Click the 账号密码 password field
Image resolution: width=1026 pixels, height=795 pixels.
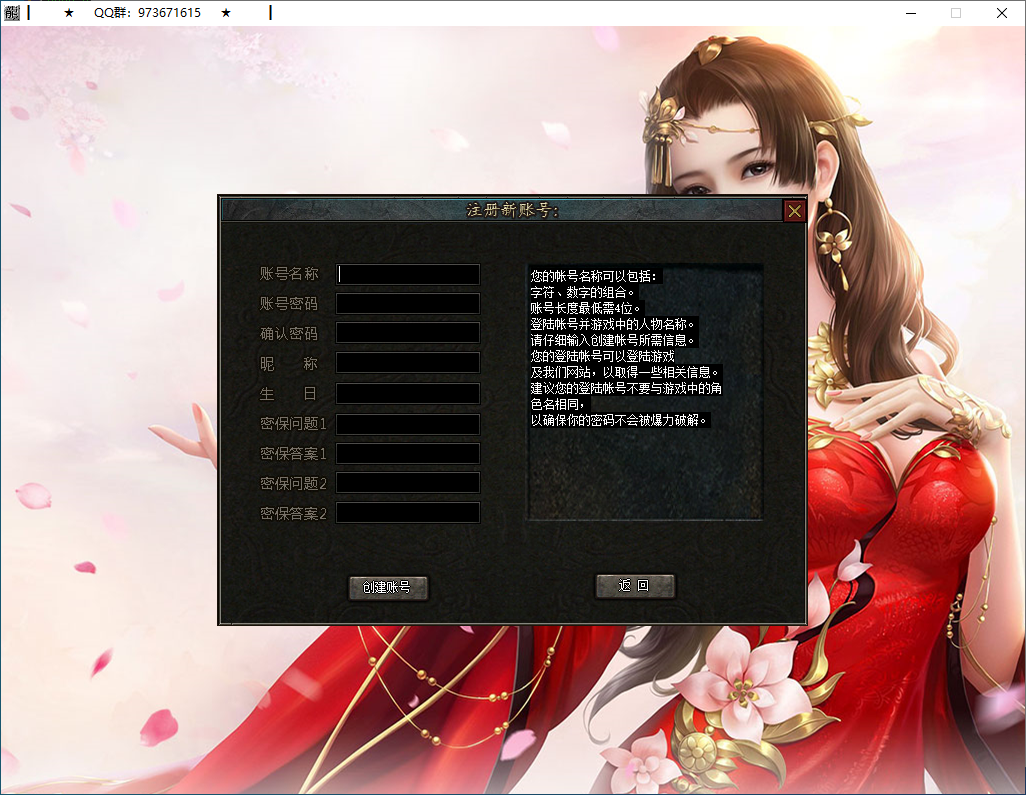(407, 303)
